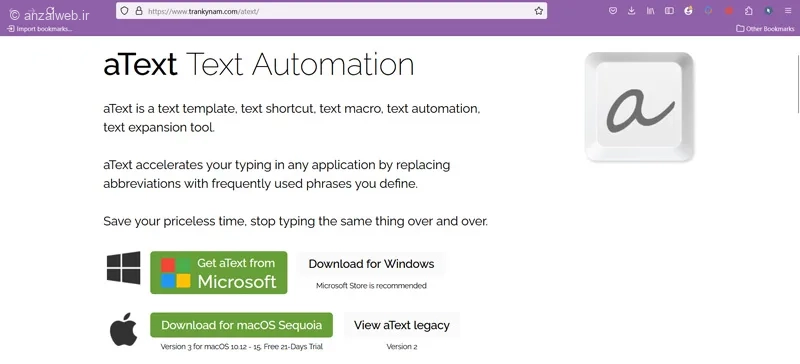Click the Import bookmarks toolbar item
Image resolution: width=800 pixels, height=364 pixels.
[x=39, y=29]
